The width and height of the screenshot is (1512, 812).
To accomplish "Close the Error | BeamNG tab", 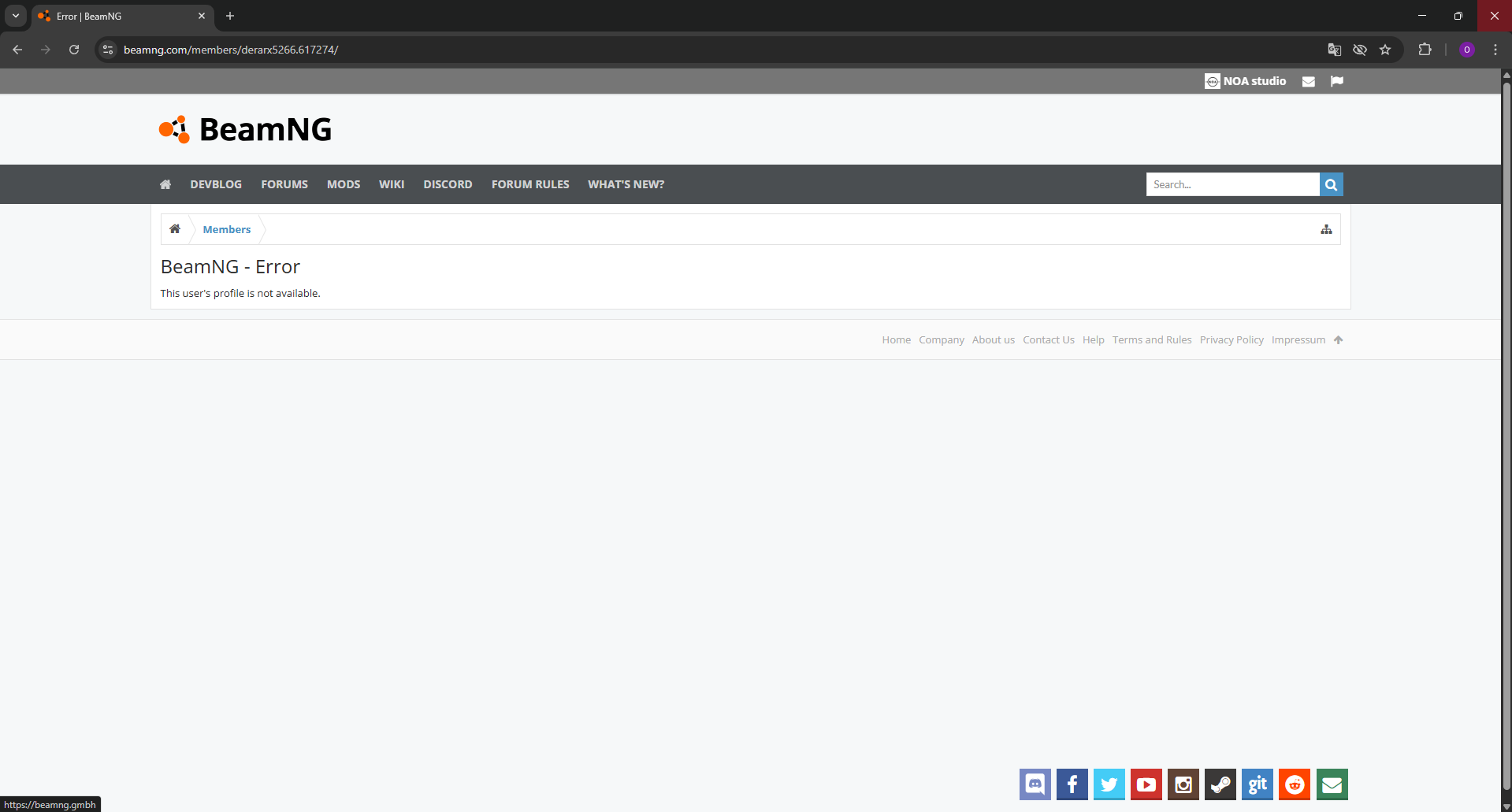I will 202,16.
